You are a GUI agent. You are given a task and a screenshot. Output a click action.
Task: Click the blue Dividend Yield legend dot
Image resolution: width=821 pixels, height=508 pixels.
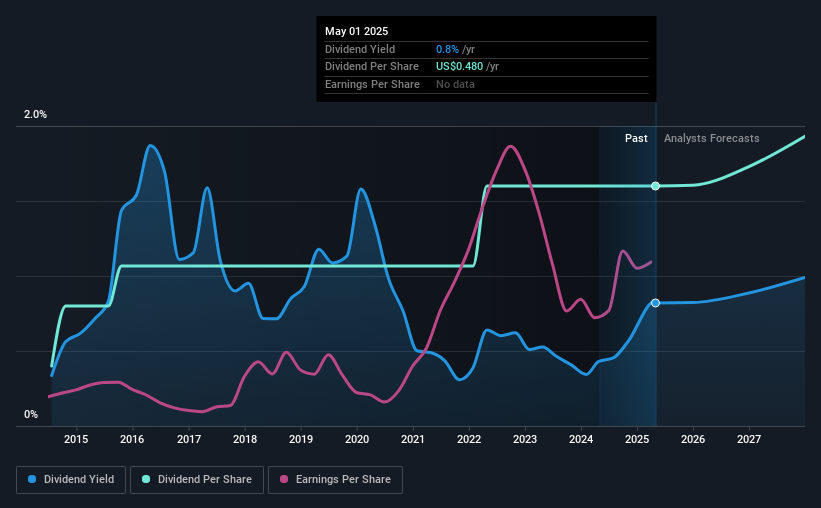pyautogui.click(x=32, y=479)
